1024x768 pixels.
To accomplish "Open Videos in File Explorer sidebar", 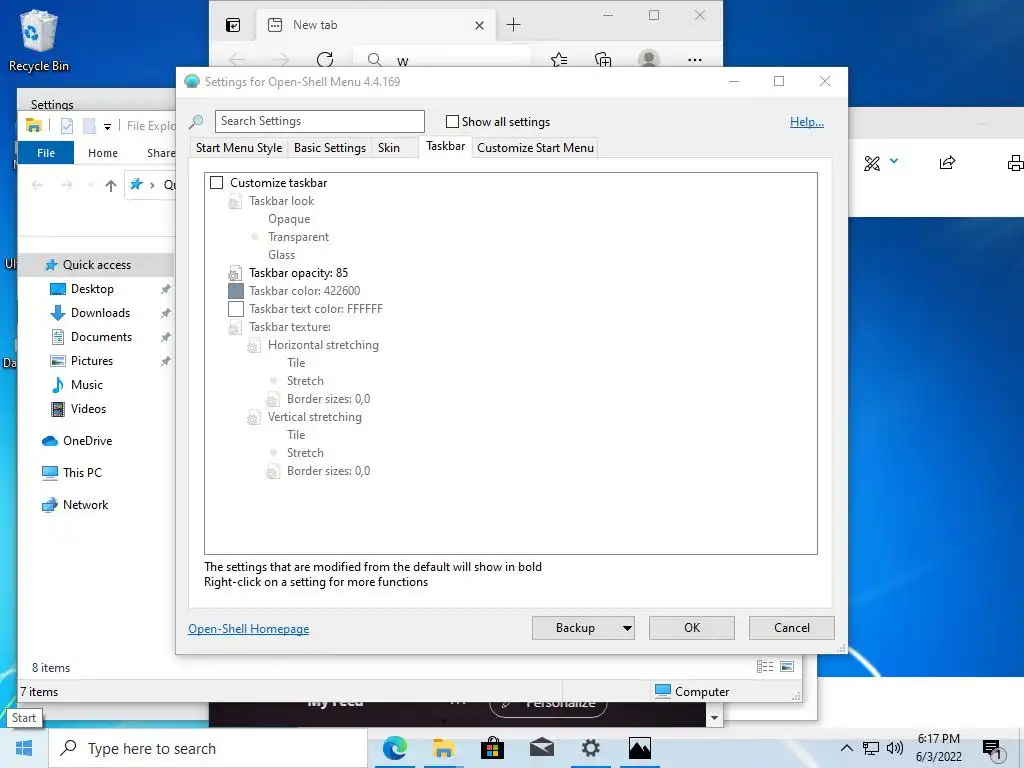I will coord(88,409).
